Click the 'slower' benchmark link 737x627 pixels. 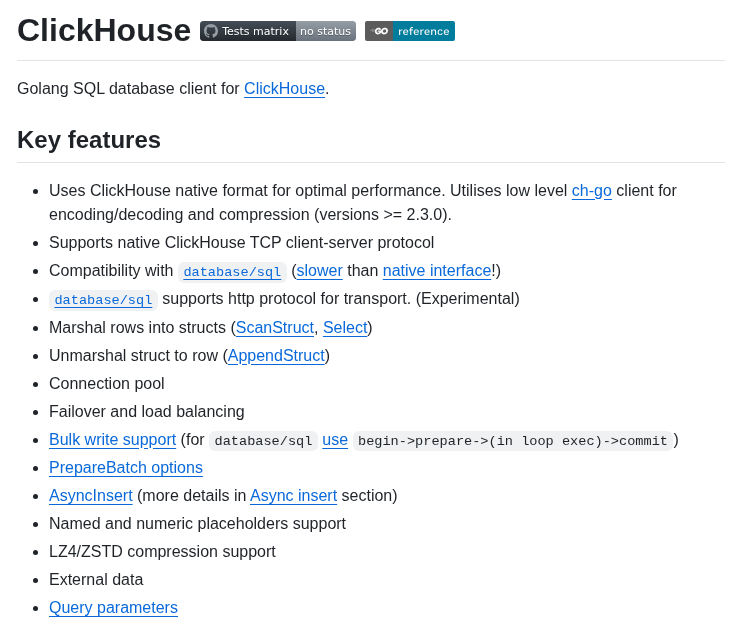pos(320,271)
